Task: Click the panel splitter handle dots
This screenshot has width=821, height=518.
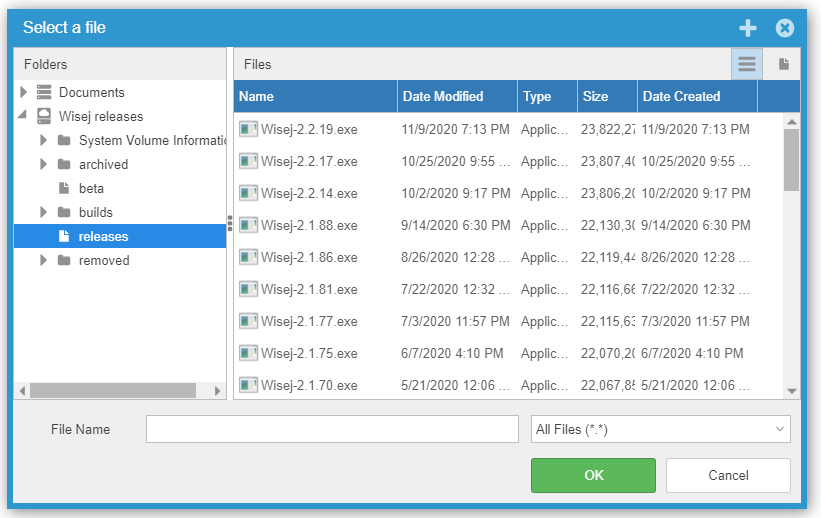Action: point(230,223)
